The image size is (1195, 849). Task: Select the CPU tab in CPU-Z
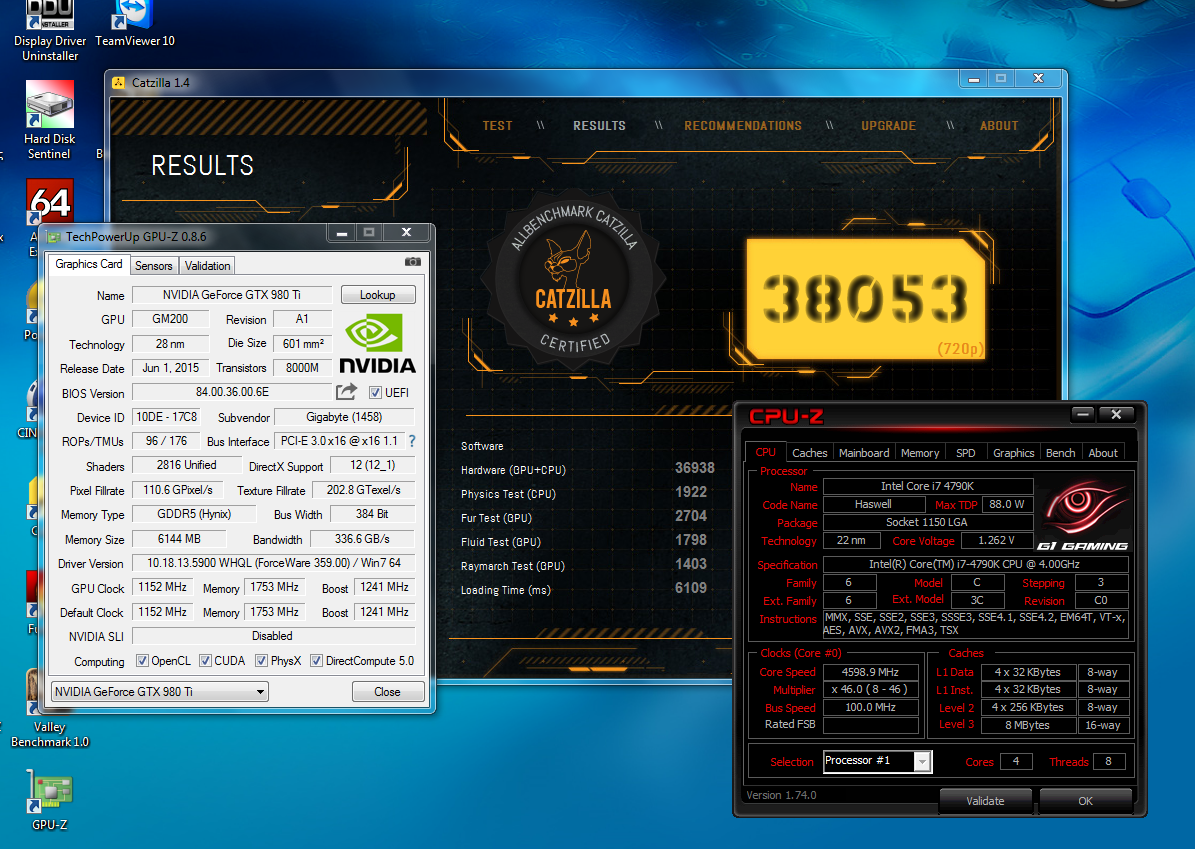[765, 452]
